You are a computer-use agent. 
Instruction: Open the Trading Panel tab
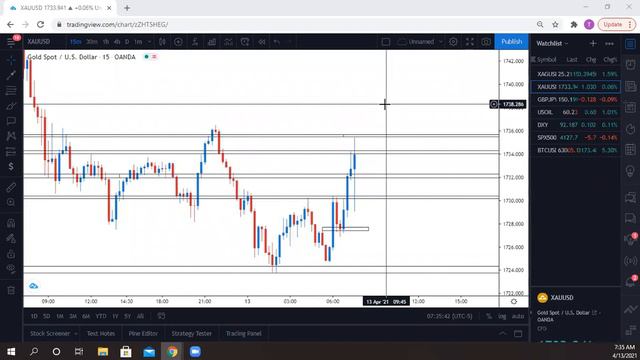[x=244, y=333]
